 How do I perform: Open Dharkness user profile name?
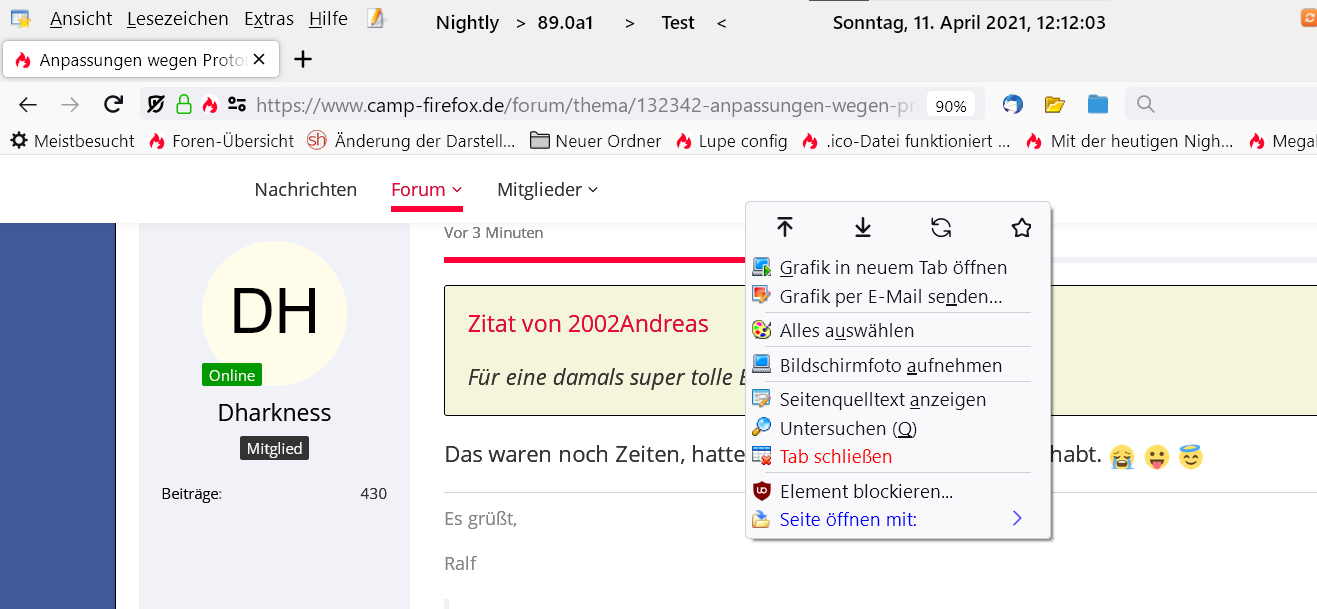click(x=274, y=413)
